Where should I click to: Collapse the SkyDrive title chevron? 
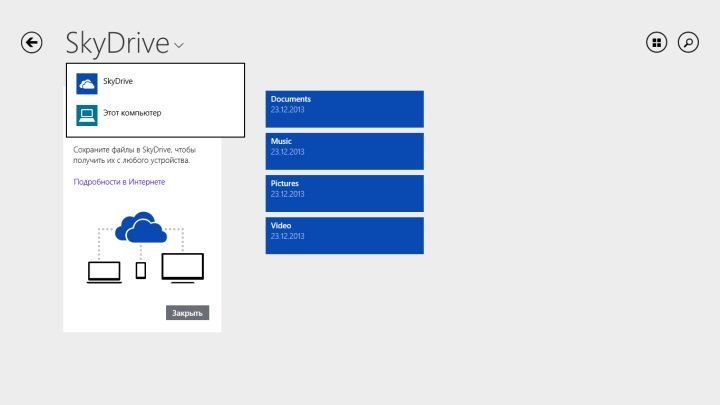pos(179,45)
